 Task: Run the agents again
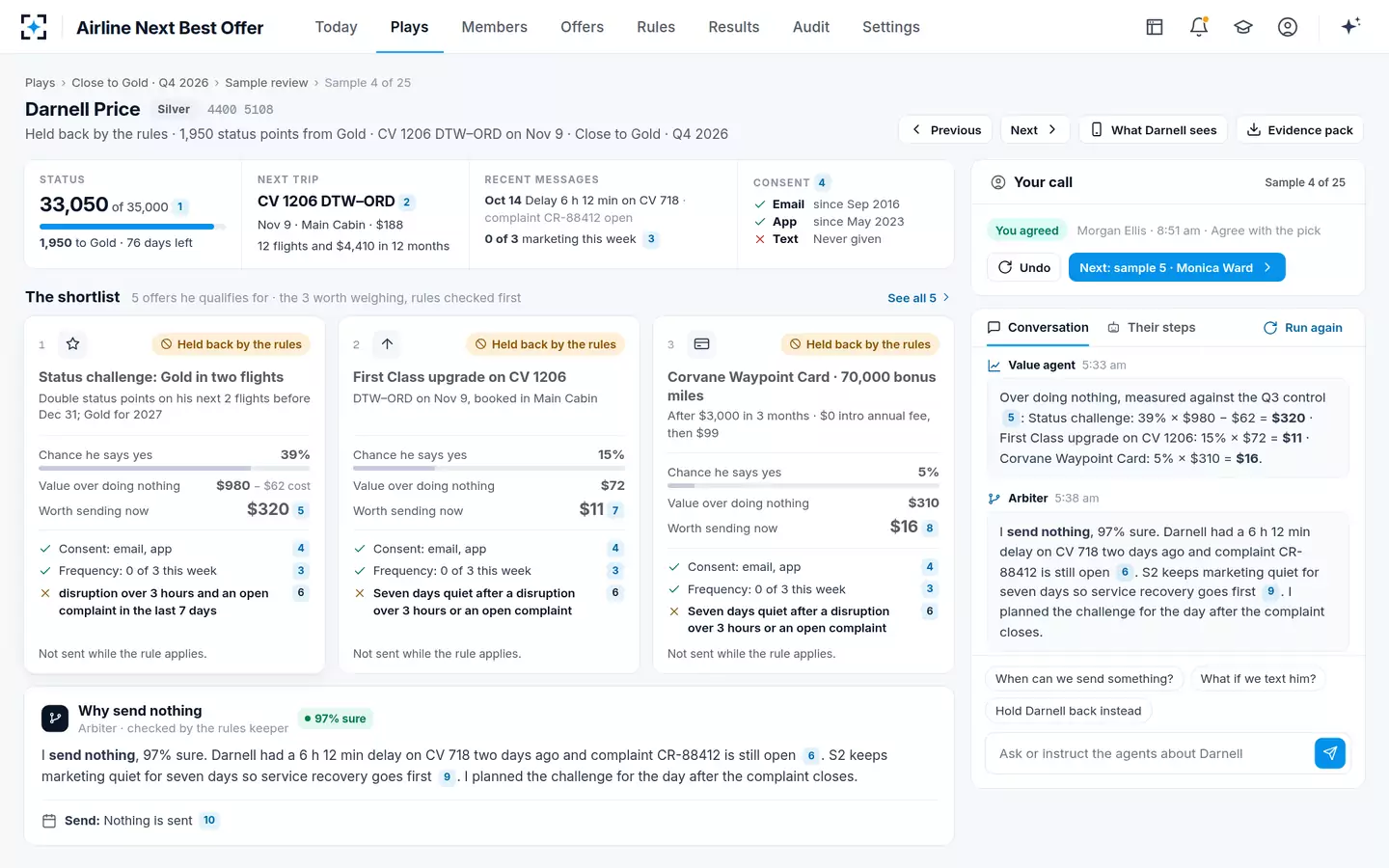tap(1303, 328)
